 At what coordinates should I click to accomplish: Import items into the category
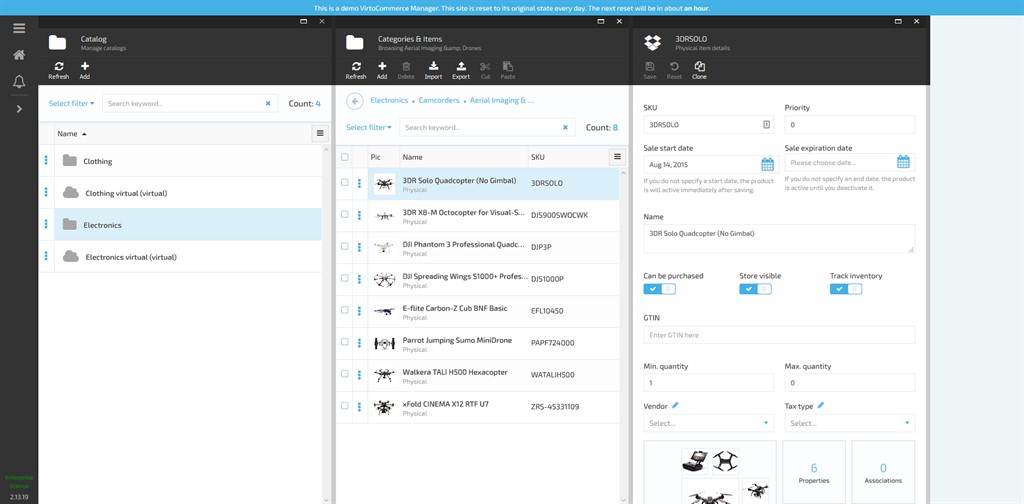(433, 71)
